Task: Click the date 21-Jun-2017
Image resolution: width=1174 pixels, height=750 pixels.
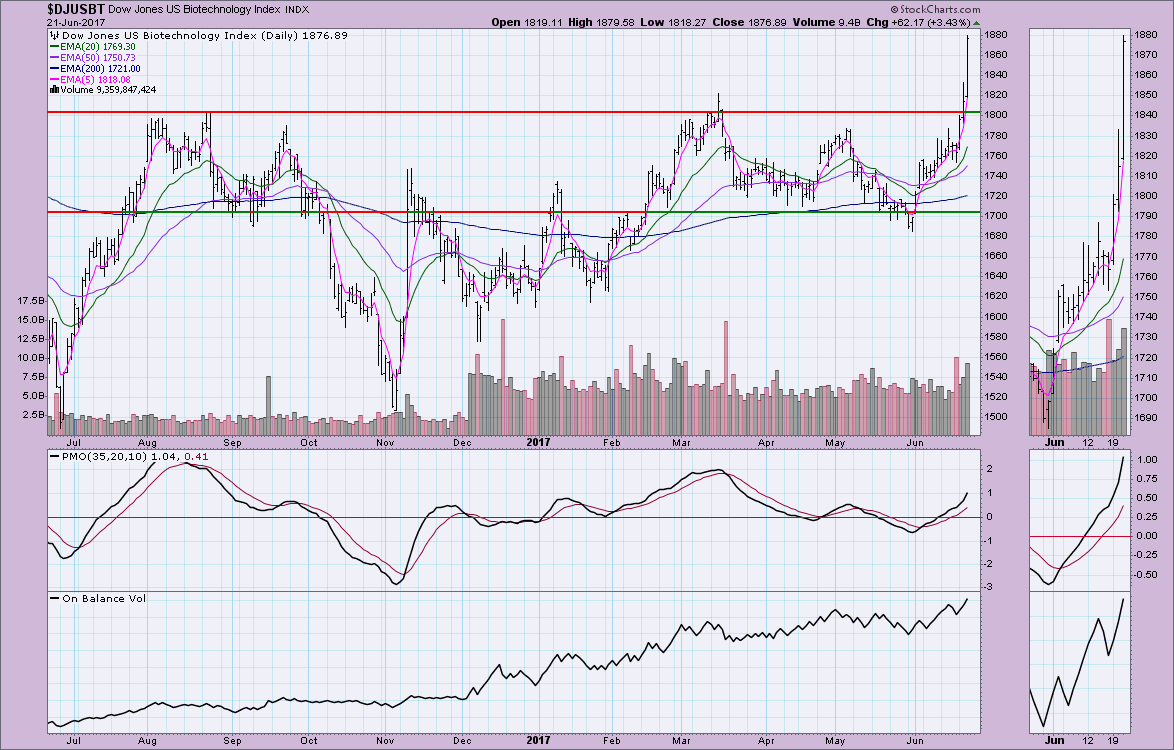Action: (76, 22)
